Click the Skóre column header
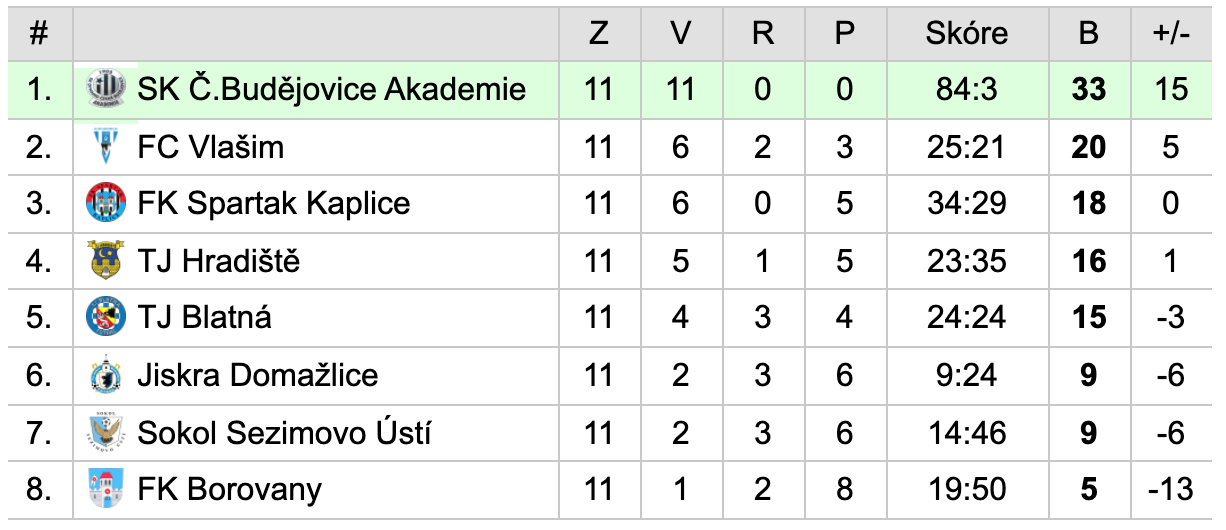The image size is (1226, 530). tap(966, 33)
